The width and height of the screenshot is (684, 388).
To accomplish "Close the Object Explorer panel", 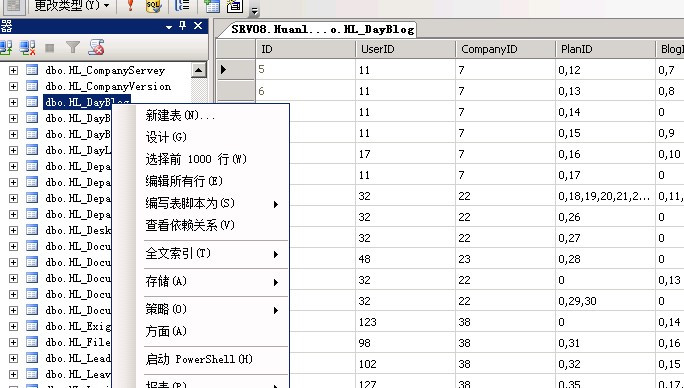I will click(x=198, y=26).
